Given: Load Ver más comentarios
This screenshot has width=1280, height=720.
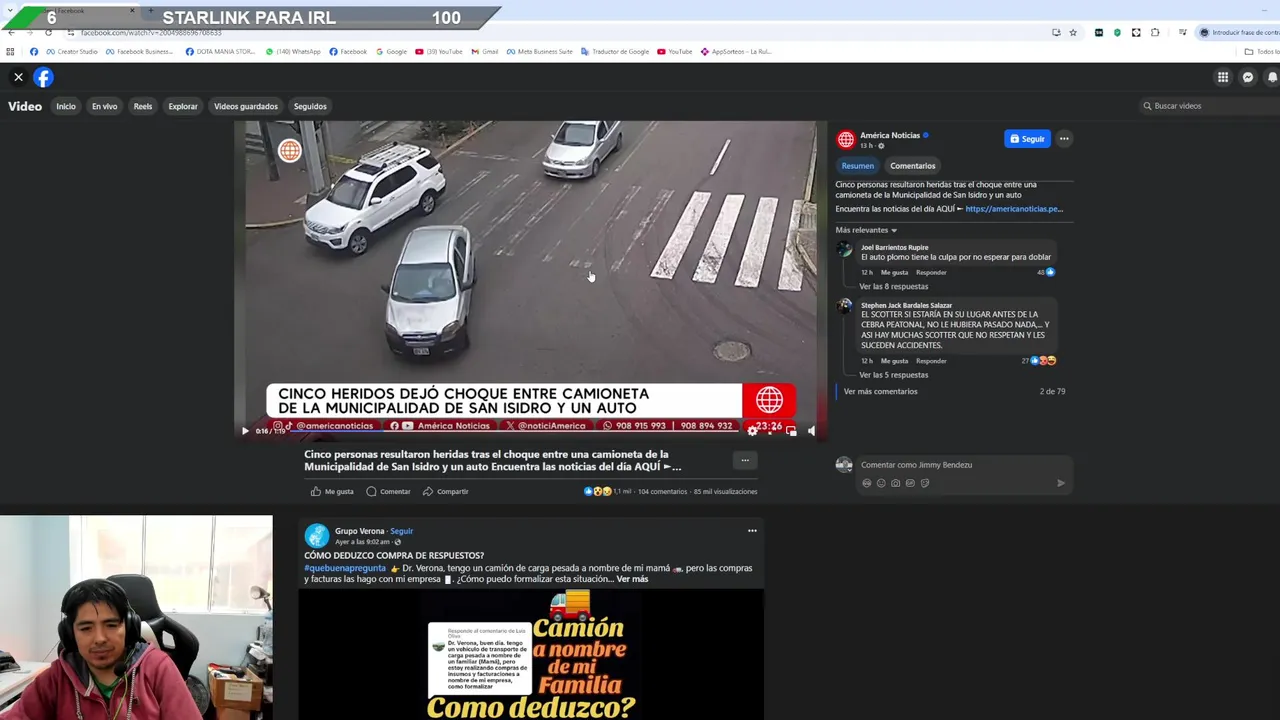Looking at the screenshot, I should point(880,391).
